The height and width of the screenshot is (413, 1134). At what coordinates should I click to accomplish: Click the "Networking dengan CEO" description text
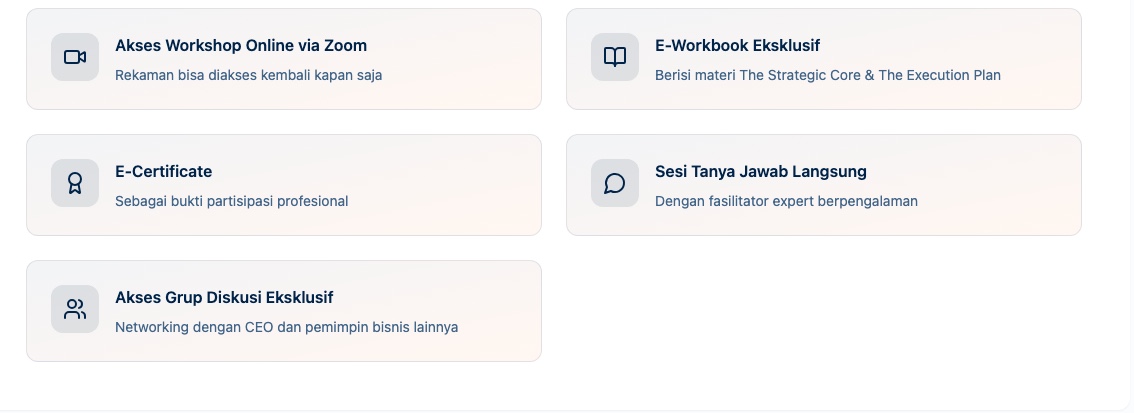tap(286, 327)
